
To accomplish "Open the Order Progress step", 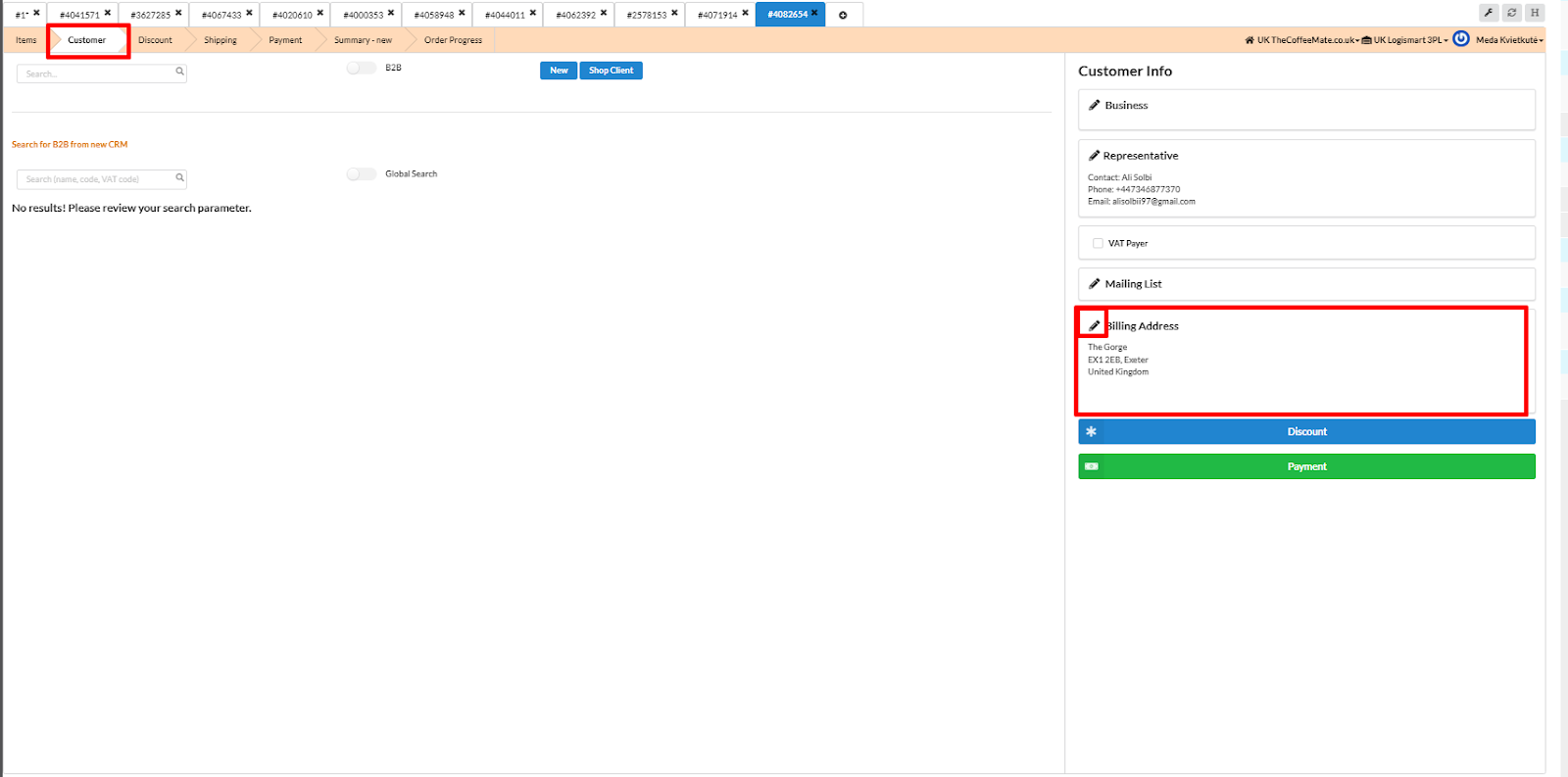I will (453, 40).
